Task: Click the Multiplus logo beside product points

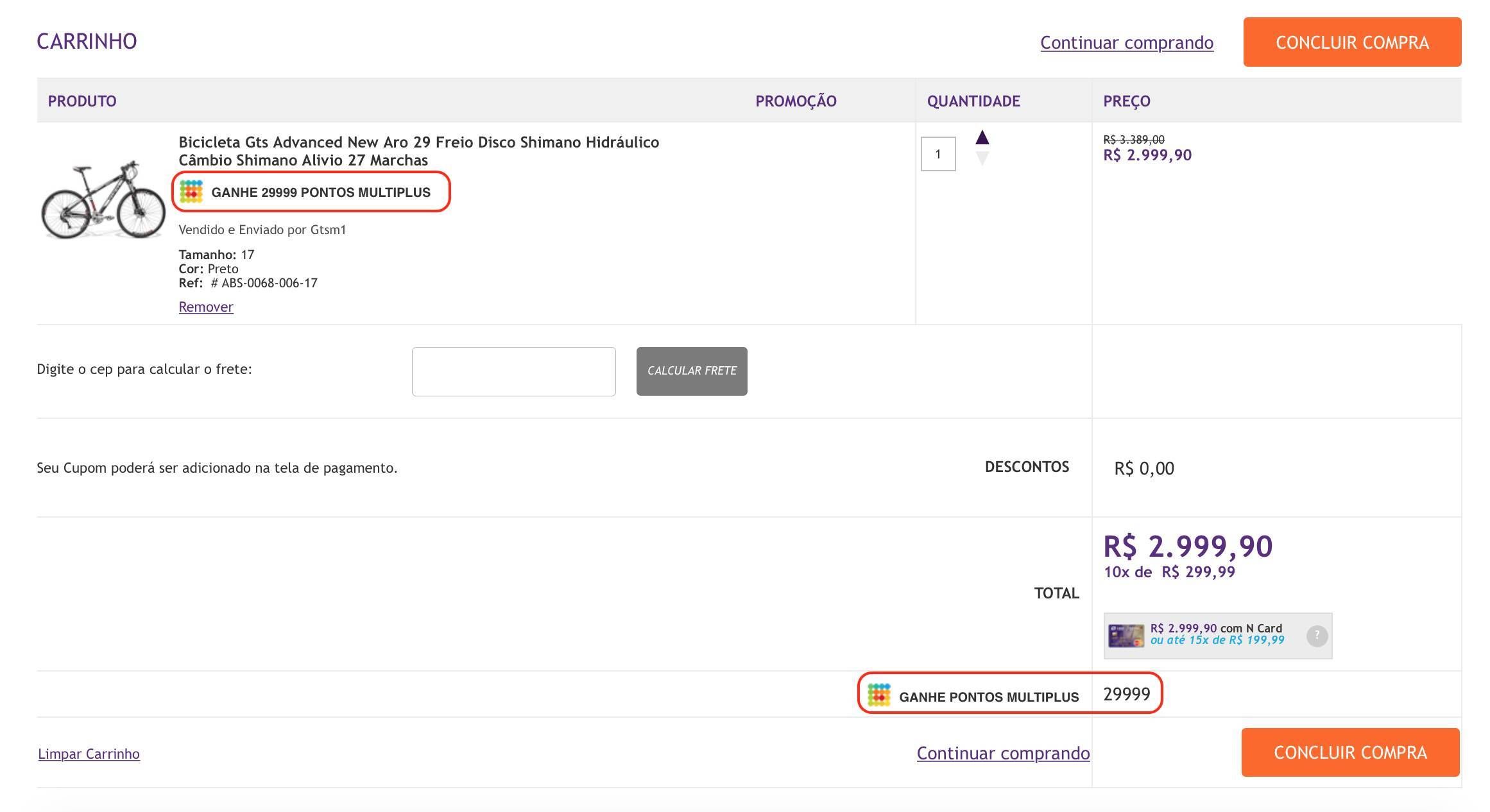Action: click(x=191, y=192)
